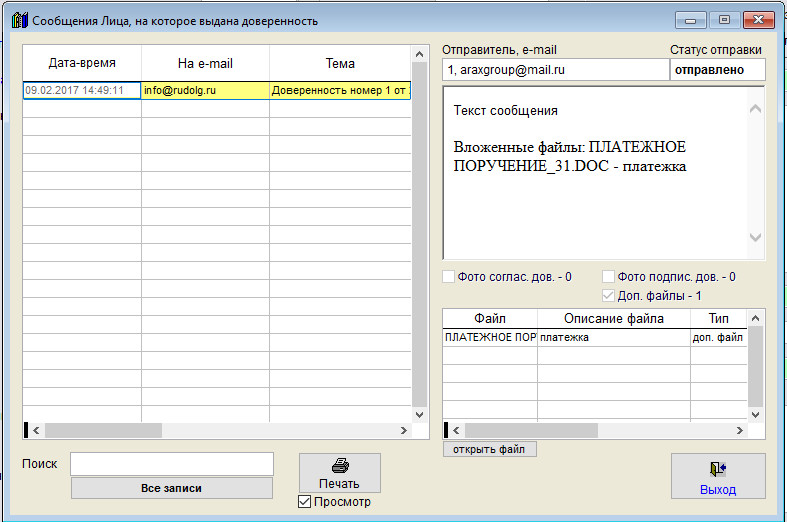Click the message text scroll down arrow
The width and height of the screenshot is (787, 522).
[755, 237]
